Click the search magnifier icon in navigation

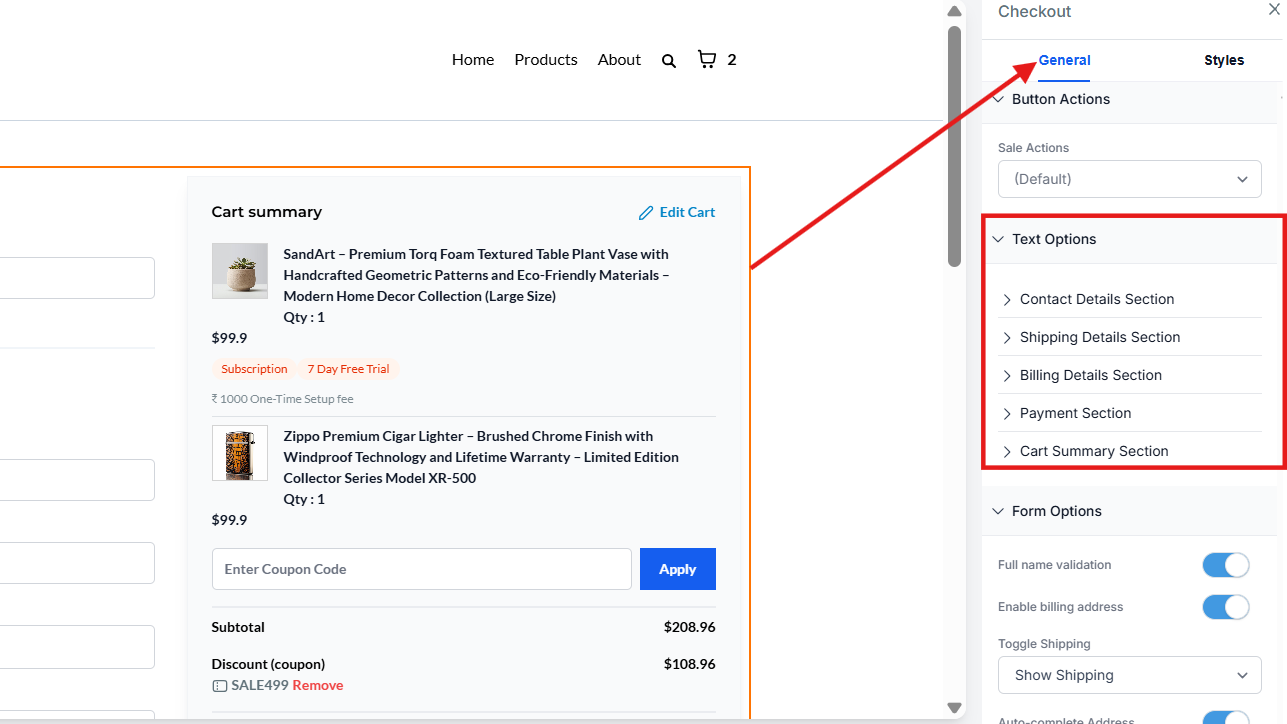point(669,61)
